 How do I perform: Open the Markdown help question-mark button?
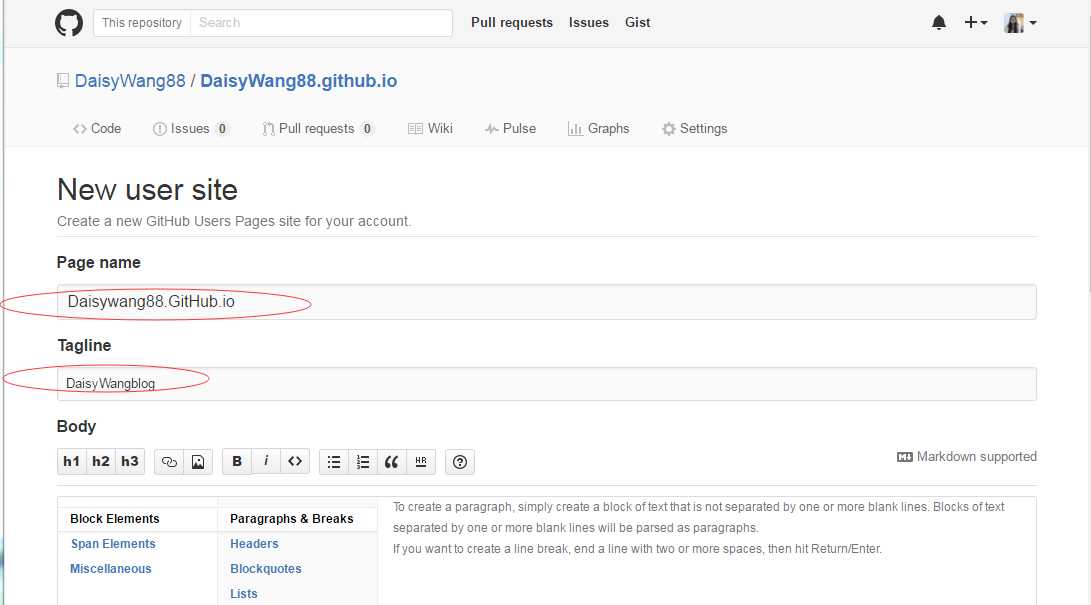(x=460, y=462)
